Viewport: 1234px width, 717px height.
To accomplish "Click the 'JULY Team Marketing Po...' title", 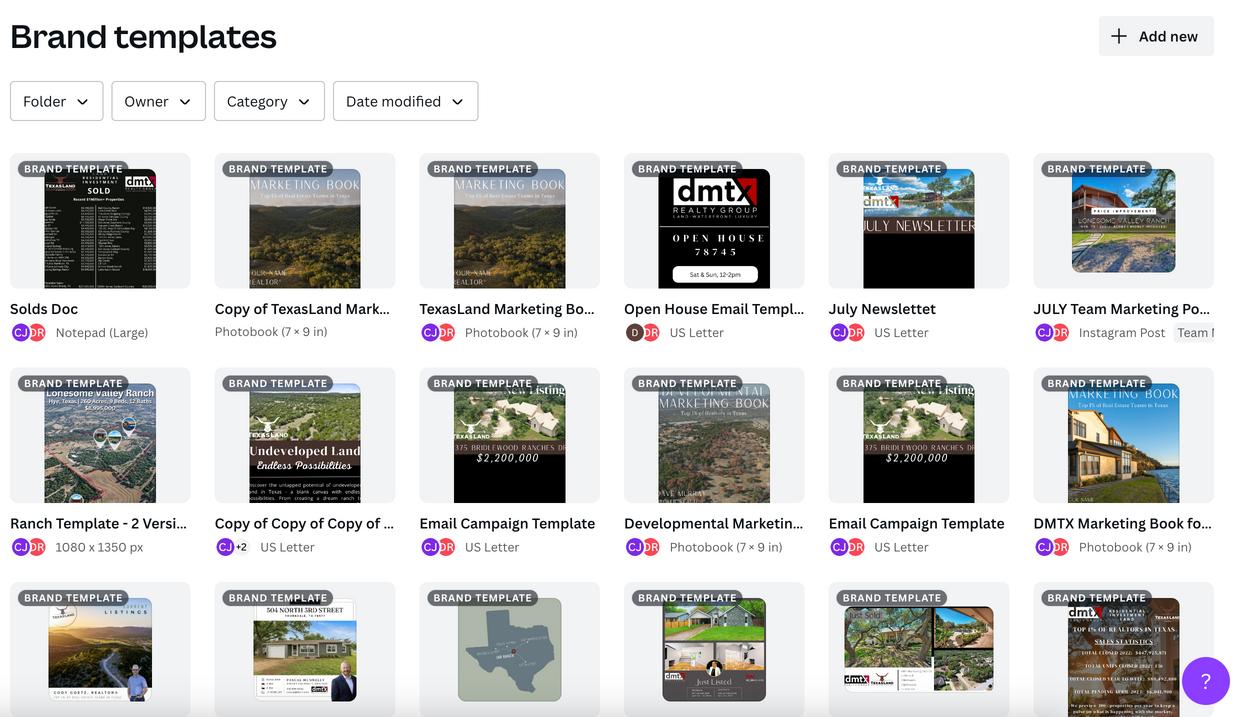I will point(1123,309).
